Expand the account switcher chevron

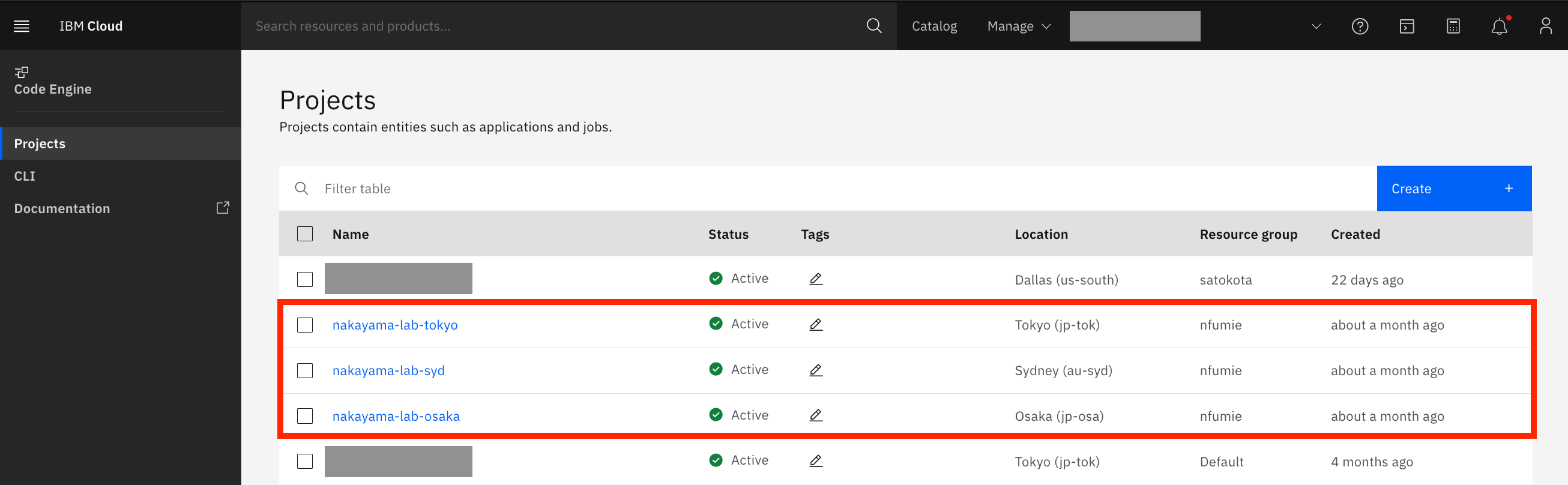point(1315,26)
